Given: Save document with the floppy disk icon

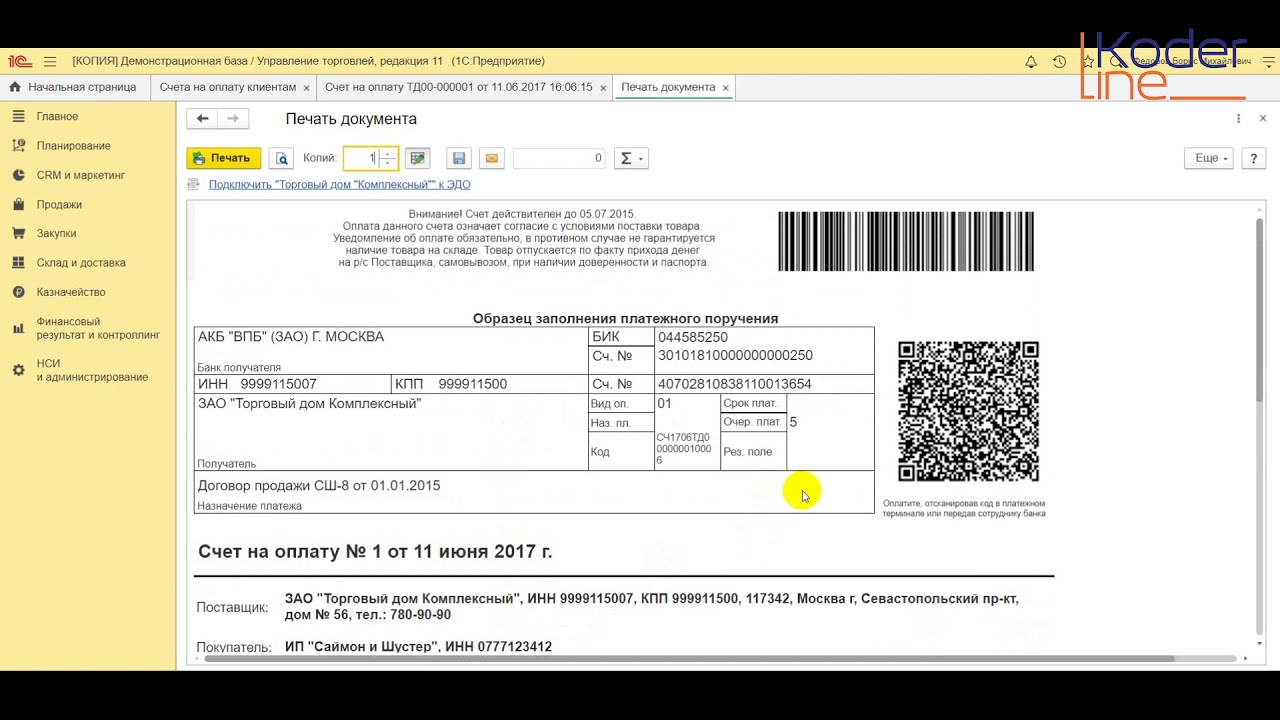Looking at the screenshot, I should 459,158.
